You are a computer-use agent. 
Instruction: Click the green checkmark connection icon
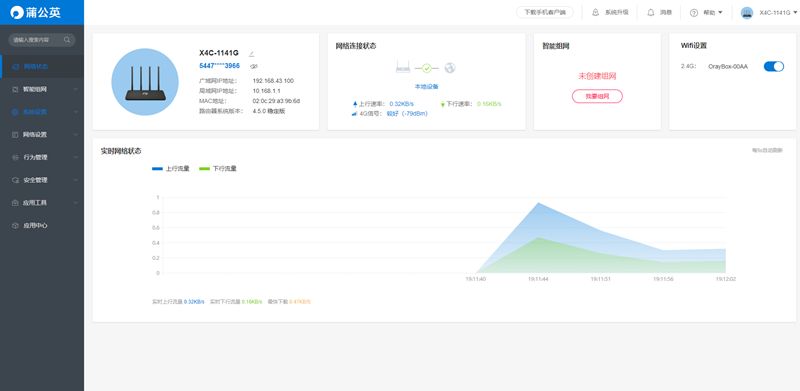click(427, 68)
